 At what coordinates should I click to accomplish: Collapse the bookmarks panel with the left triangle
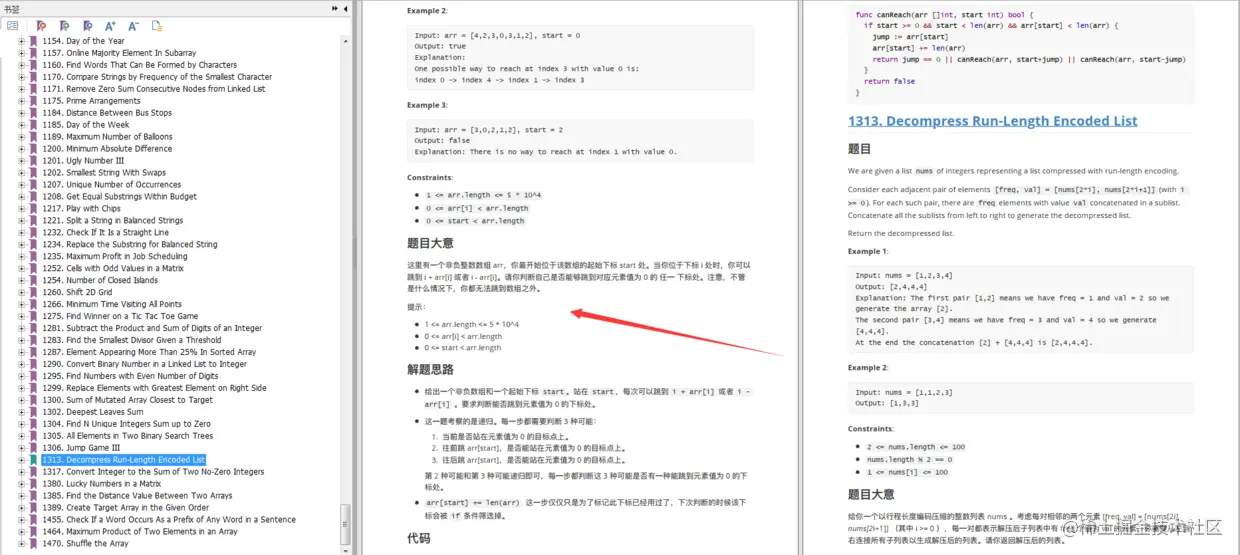tap(345, 8)
